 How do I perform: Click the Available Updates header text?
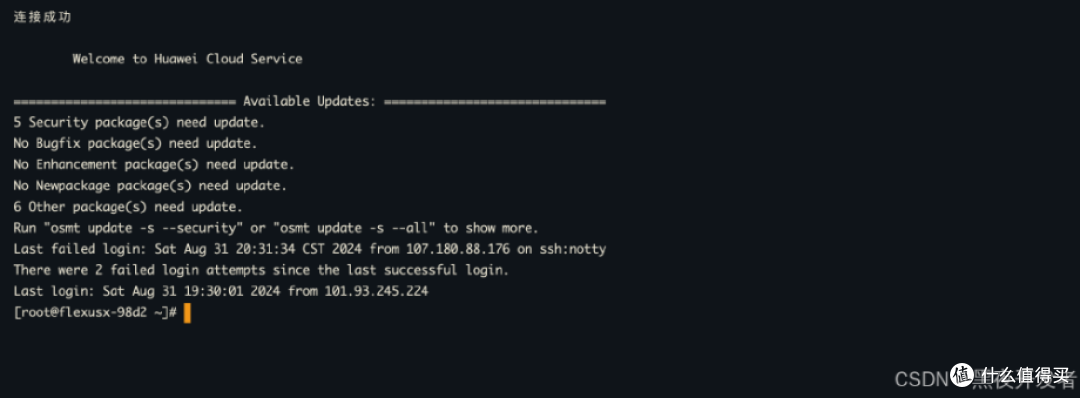click(x=309, y=102)
